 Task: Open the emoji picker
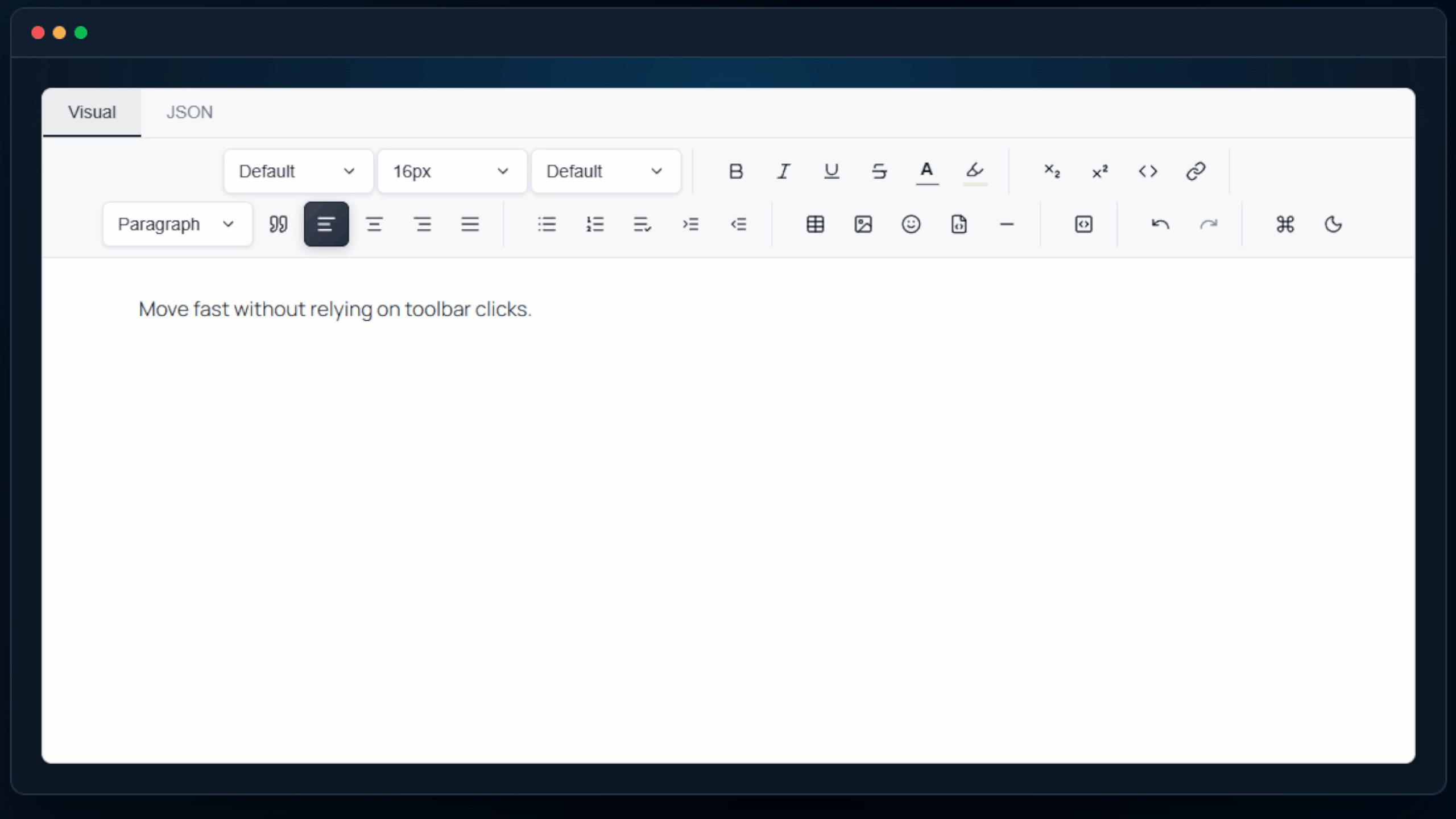click(x=911, y=224)
